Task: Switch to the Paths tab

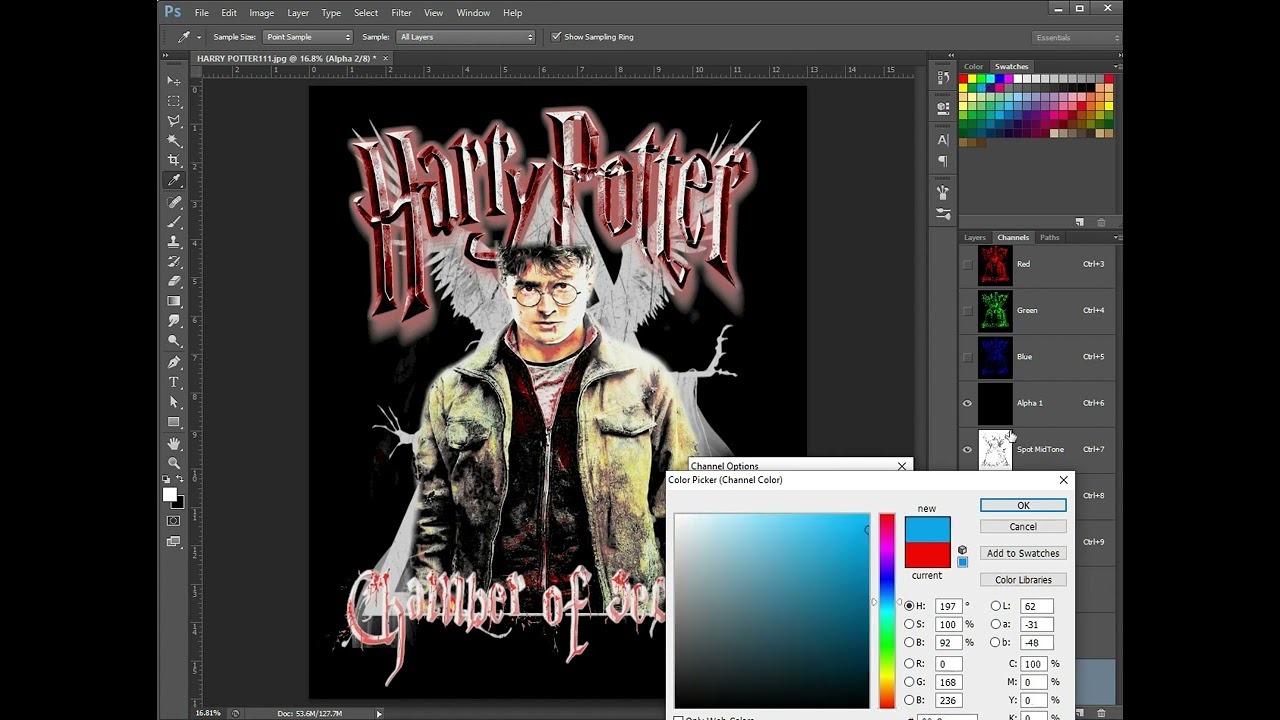Action: click(x=1049, y=238)
